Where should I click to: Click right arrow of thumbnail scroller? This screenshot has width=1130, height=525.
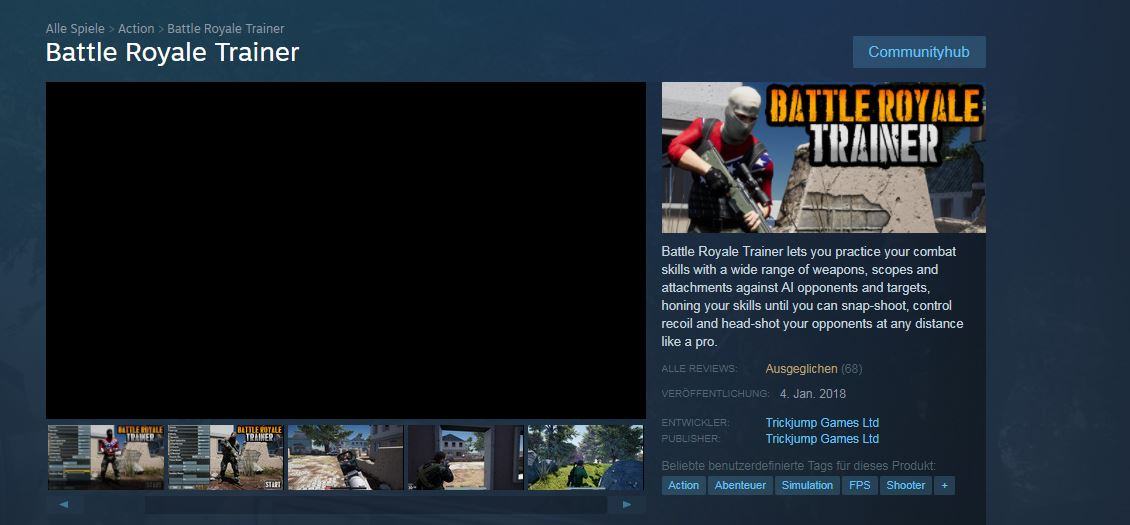point(627,504)
